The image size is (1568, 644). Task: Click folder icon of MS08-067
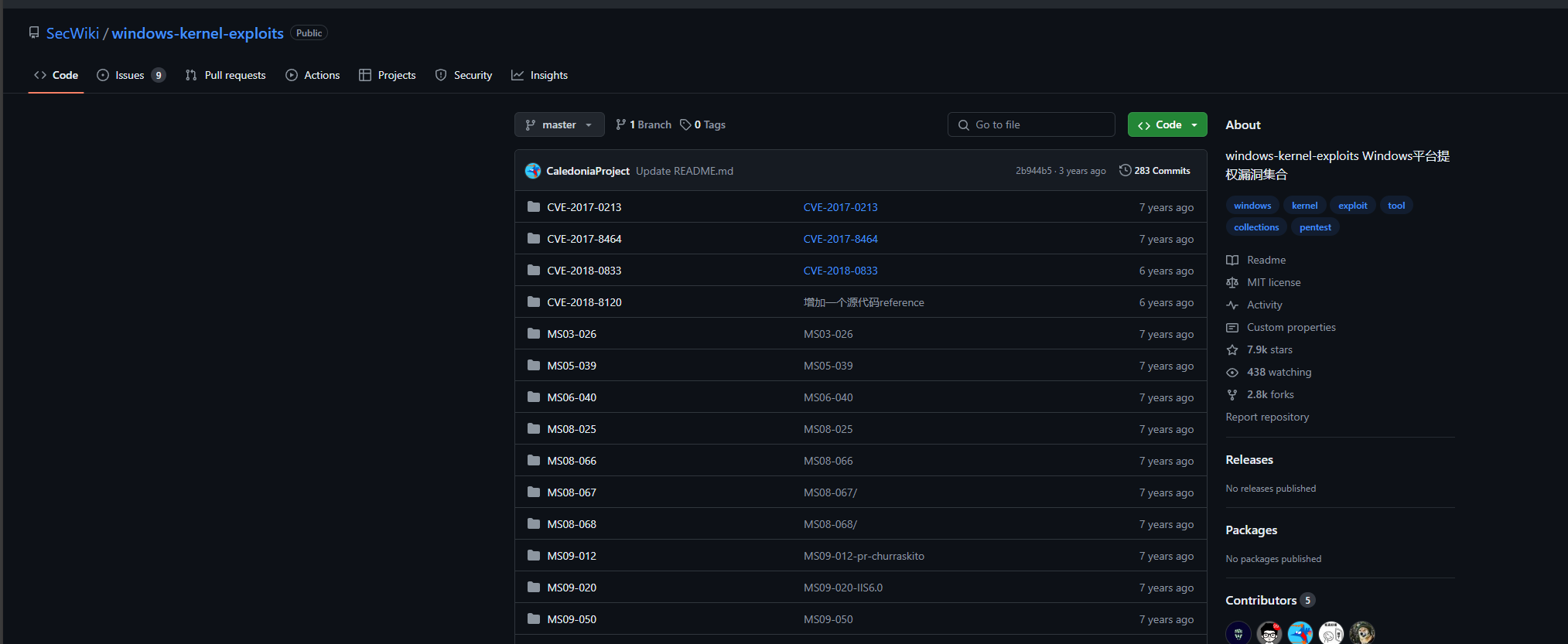coord(534,492)
